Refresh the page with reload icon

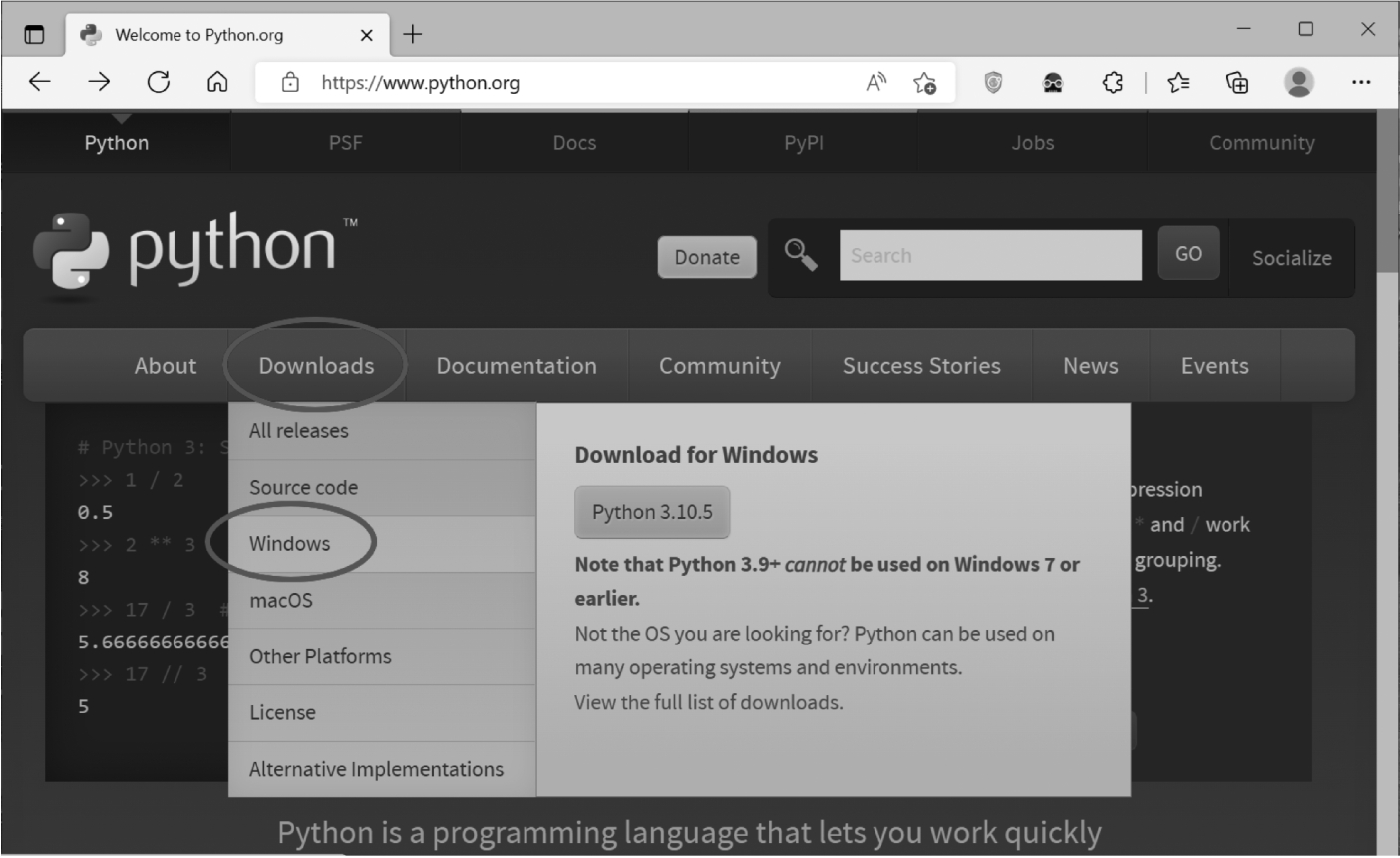[158, 82]
